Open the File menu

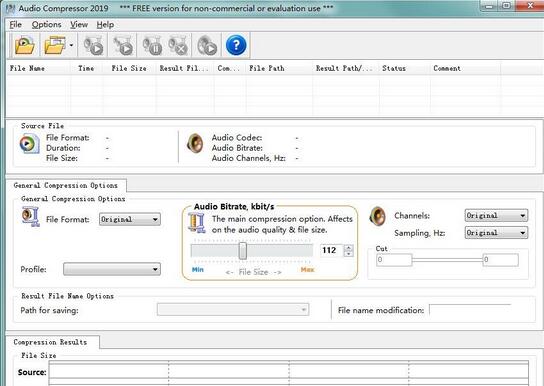pyautogui.click(x=16, y=25)
